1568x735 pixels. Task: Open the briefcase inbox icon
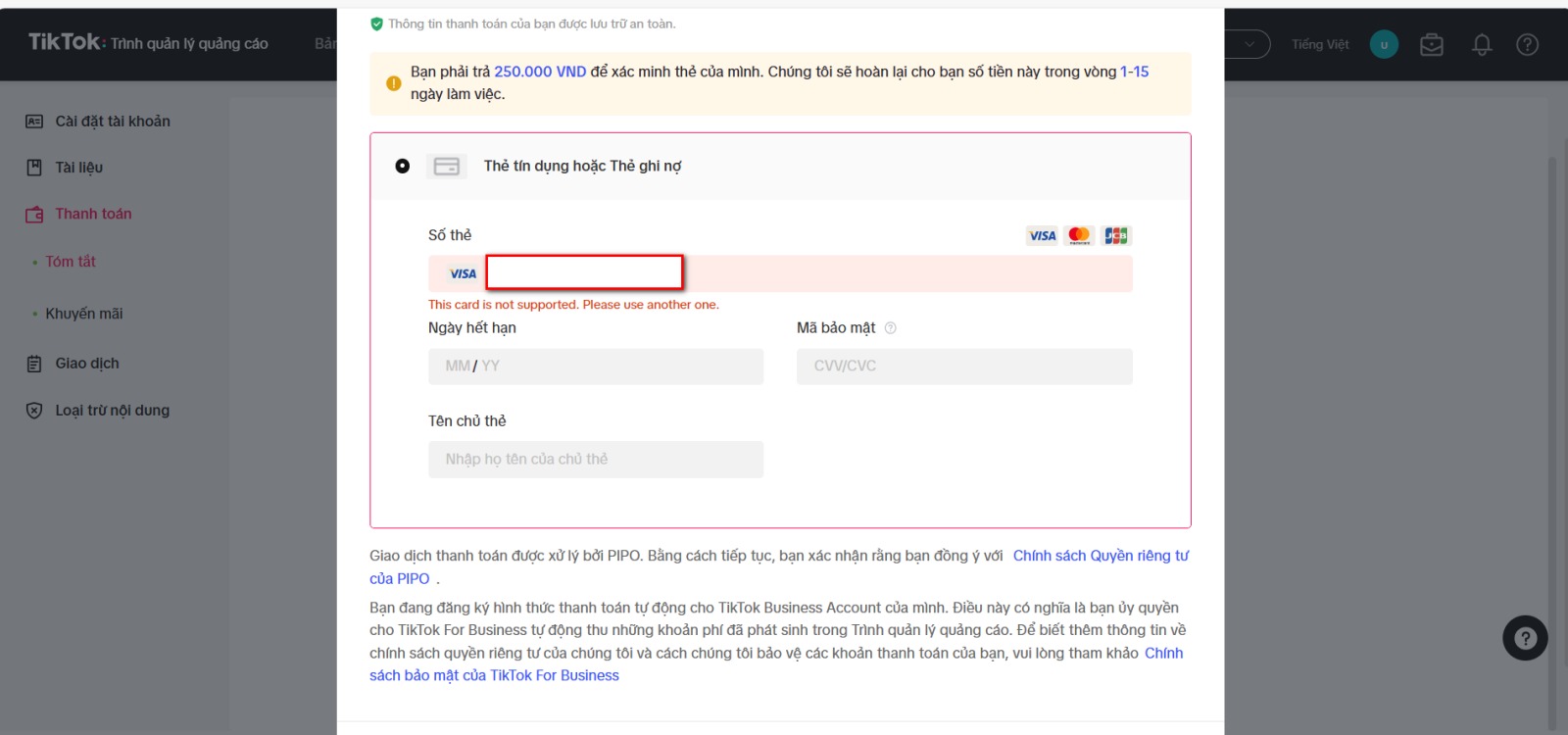[x=1432, y=44]
